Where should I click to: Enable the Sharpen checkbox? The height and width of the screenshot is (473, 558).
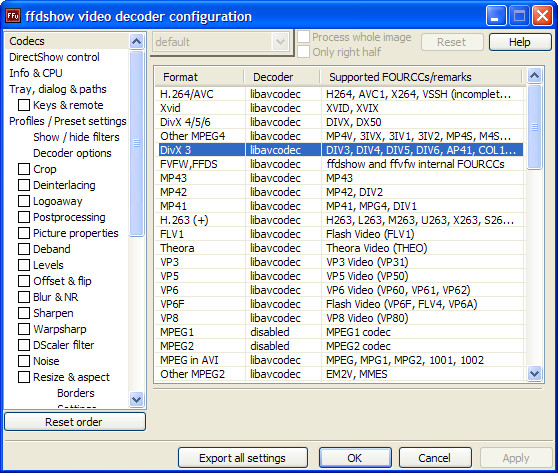pos(24,313)
